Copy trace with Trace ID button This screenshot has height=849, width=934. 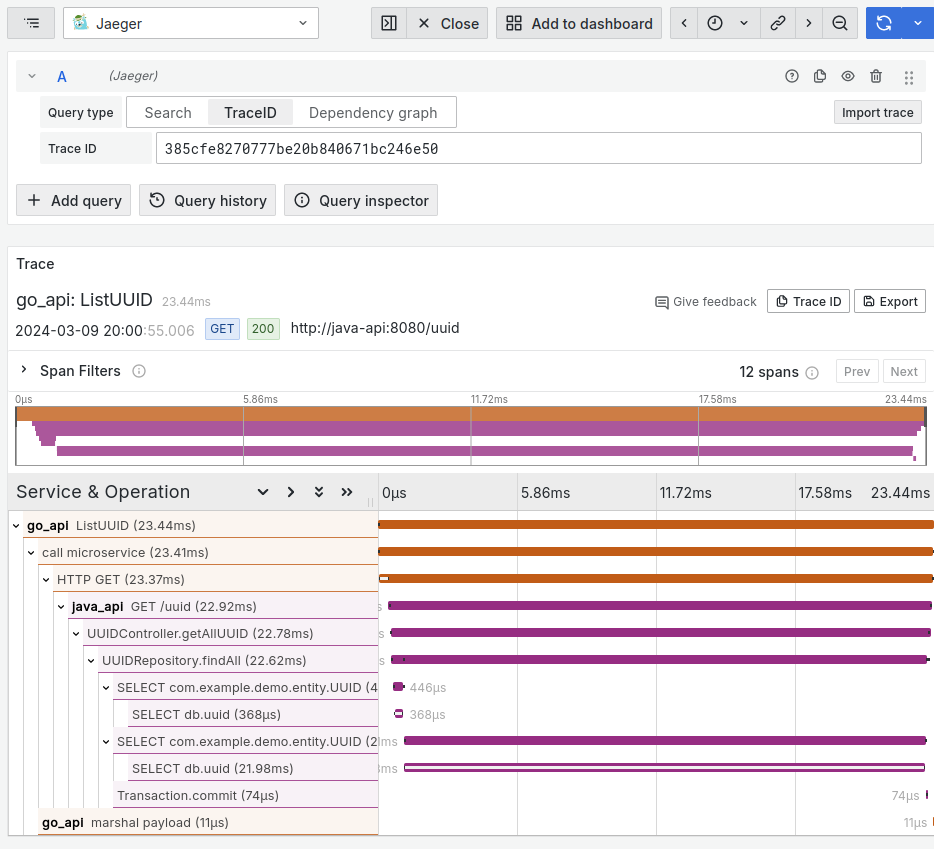click(808, 301)
